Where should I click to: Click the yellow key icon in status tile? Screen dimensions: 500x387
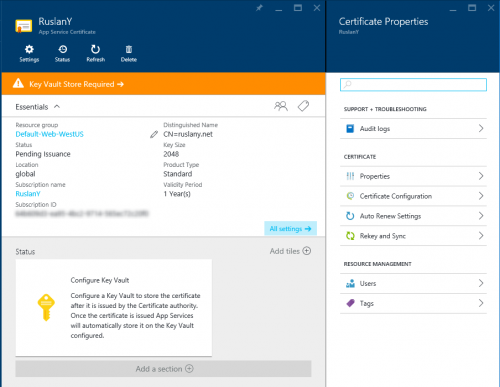pyautogui.click(x=46, y=307)
